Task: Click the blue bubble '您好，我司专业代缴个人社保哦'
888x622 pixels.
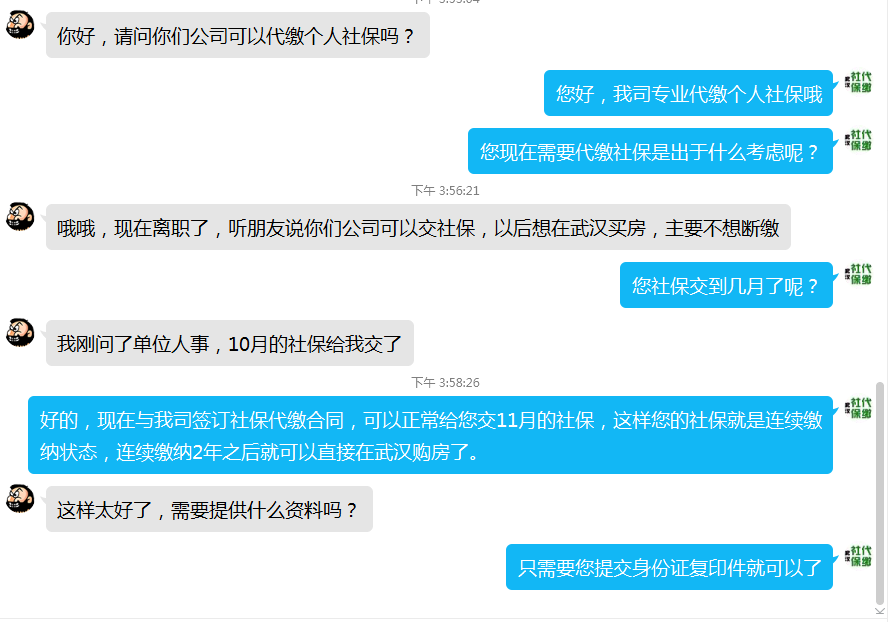Action: coord(688,93)
